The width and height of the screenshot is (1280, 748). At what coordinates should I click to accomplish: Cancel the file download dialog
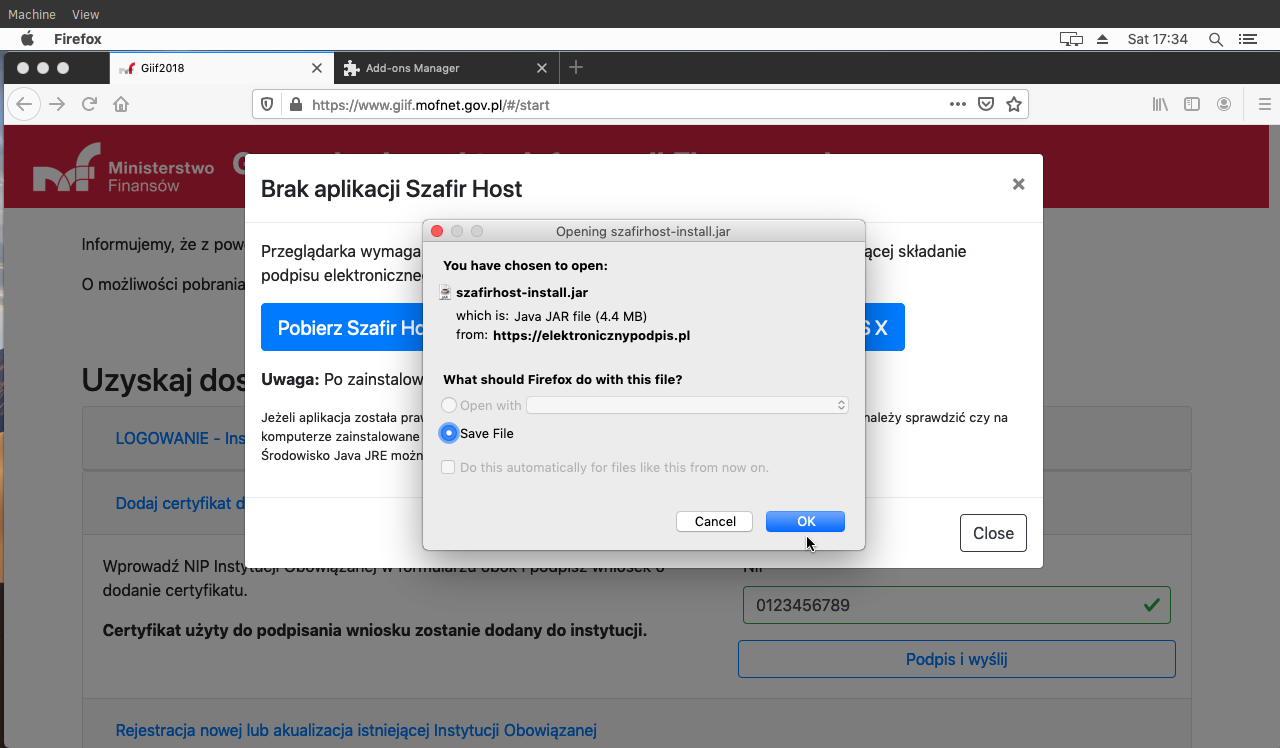click(714, 521)
